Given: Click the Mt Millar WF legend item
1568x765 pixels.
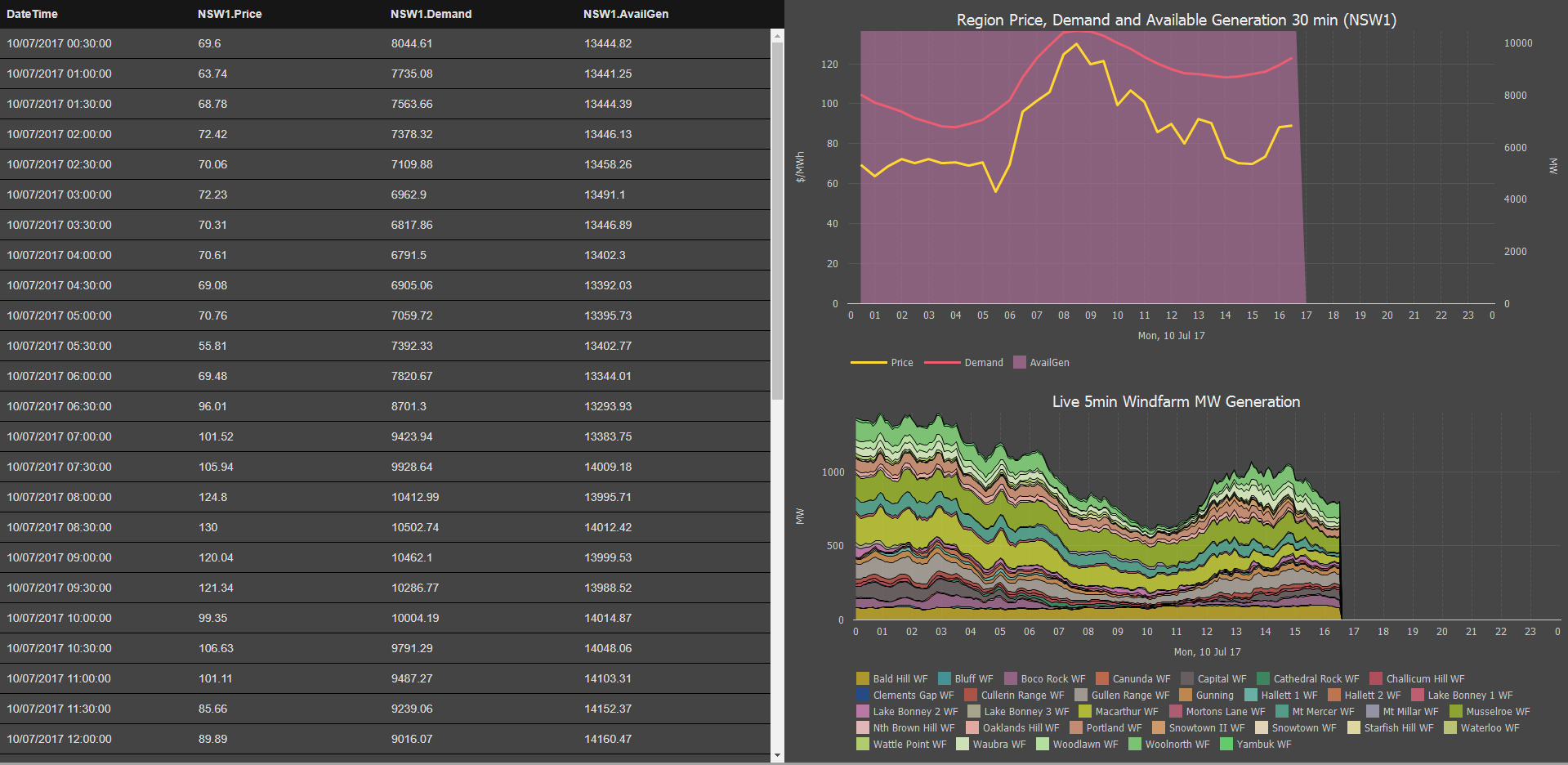Looking at the screenshot, I should 1402,712.
